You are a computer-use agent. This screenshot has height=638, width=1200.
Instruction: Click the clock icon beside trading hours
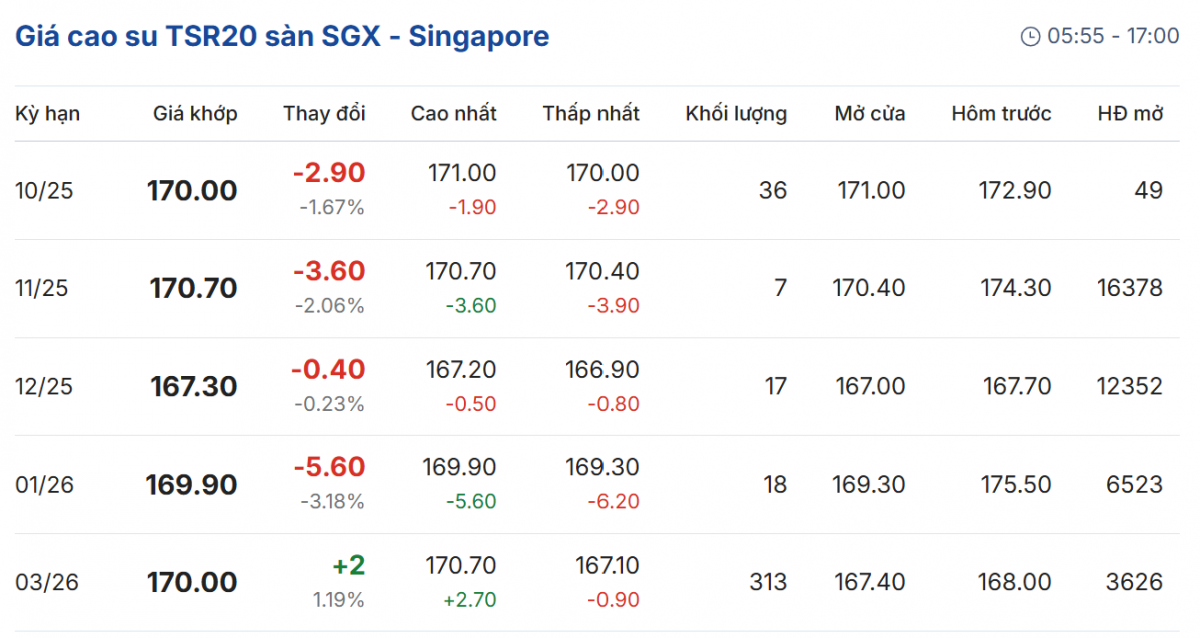click(x=1030, y=37)
